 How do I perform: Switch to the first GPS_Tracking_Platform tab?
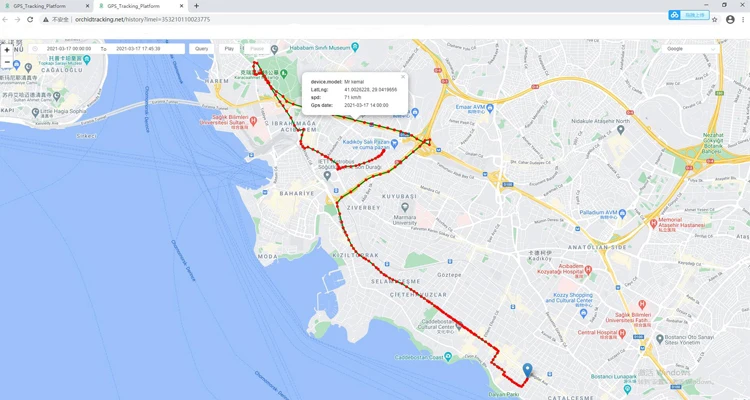click(46, 6)
